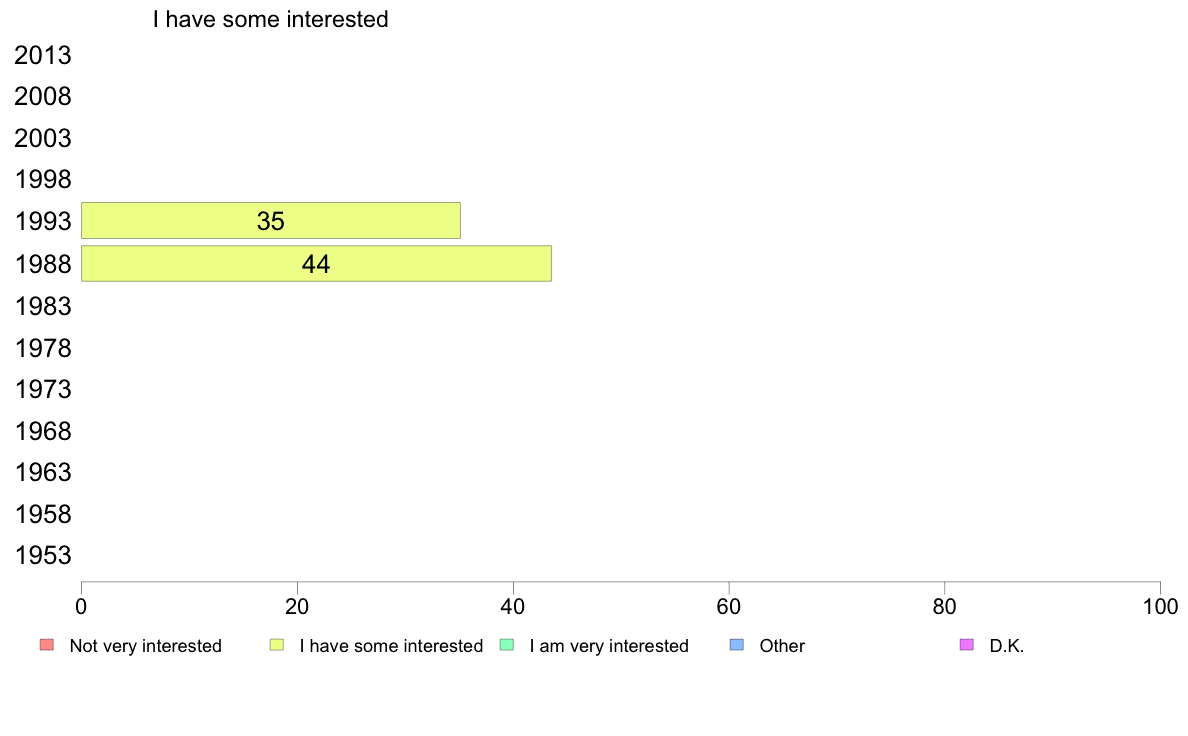
Task: Click the yellow I have some interested swatch
Action: pyautogui.click(x=277, y=645)
